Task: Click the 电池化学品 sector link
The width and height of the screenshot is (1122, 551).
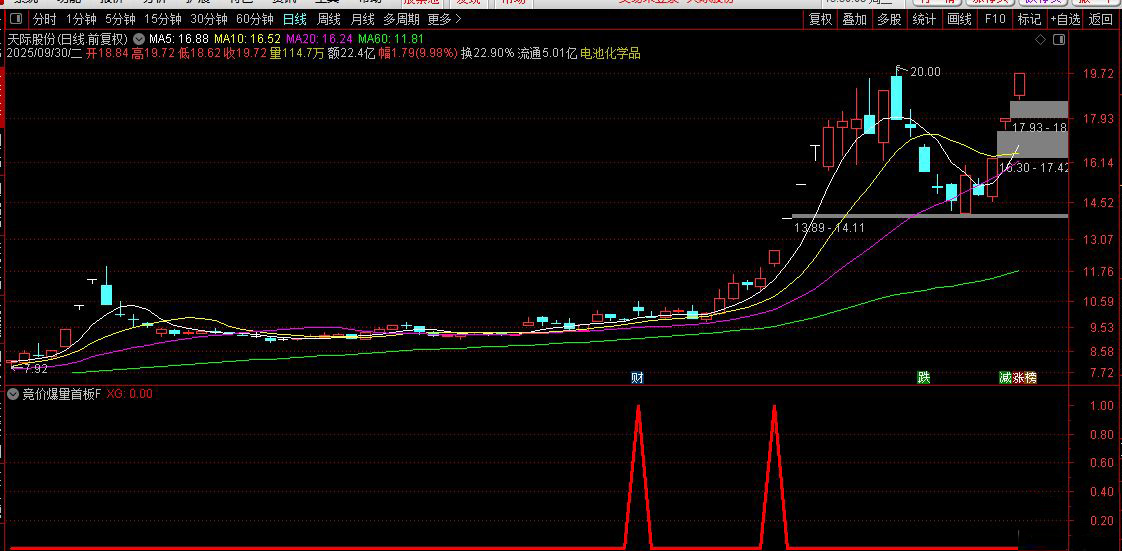Action: (x=610, y=53)
